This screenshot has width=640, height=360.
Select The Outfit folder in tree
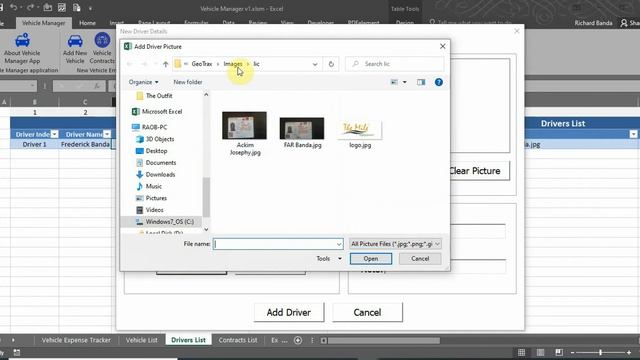pyautogui.click(x=155, y=96)
